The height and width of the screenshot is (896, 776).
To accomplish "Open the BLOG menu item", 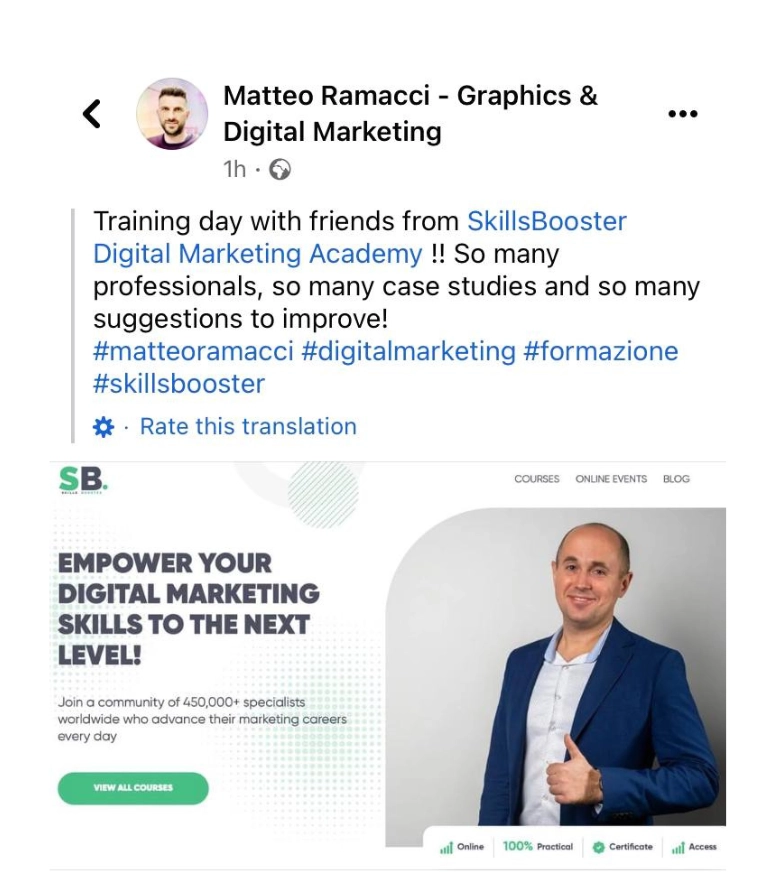I will click(x=677, y=479).
